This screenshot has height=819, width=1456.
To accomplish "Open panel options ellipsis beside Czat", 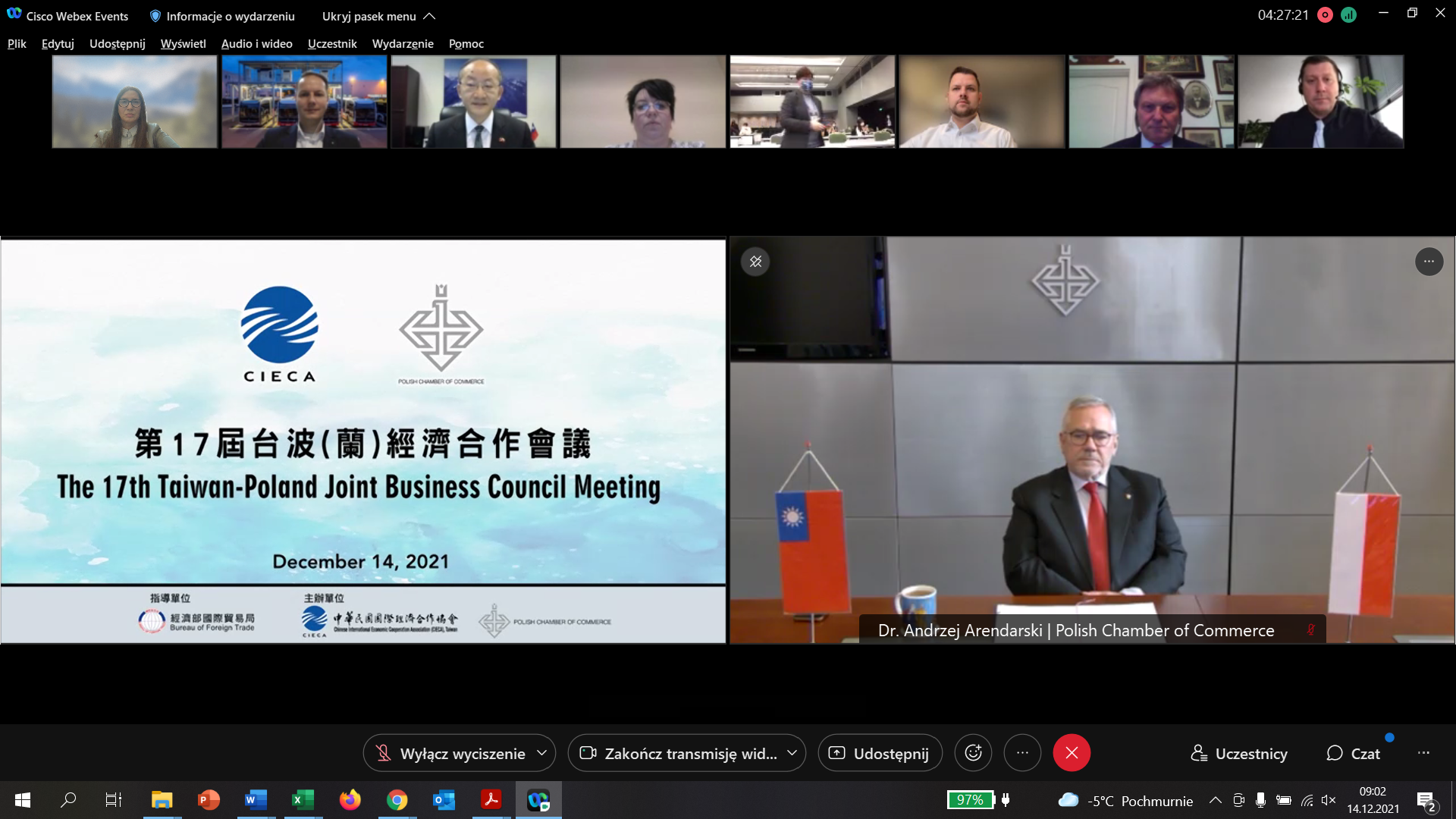I will pos(1423,753).
